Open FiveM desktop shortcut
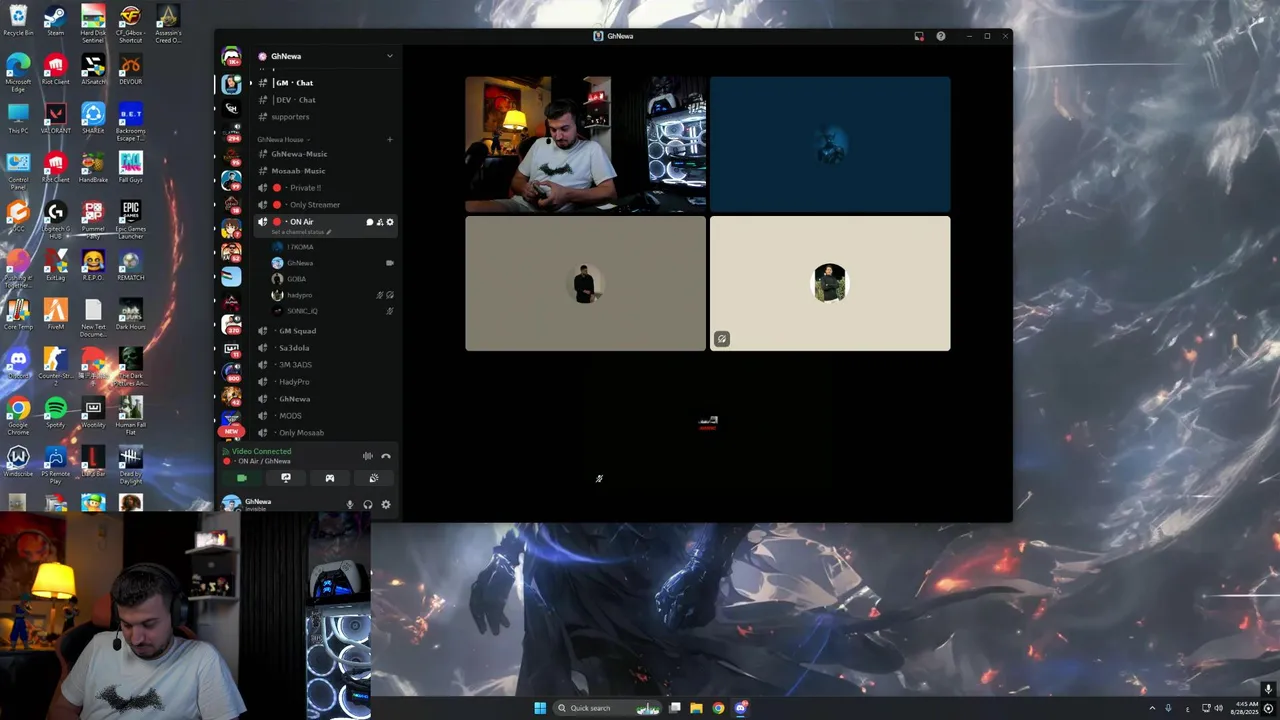Screen dimensions: 1280x720 click(55, 314)
